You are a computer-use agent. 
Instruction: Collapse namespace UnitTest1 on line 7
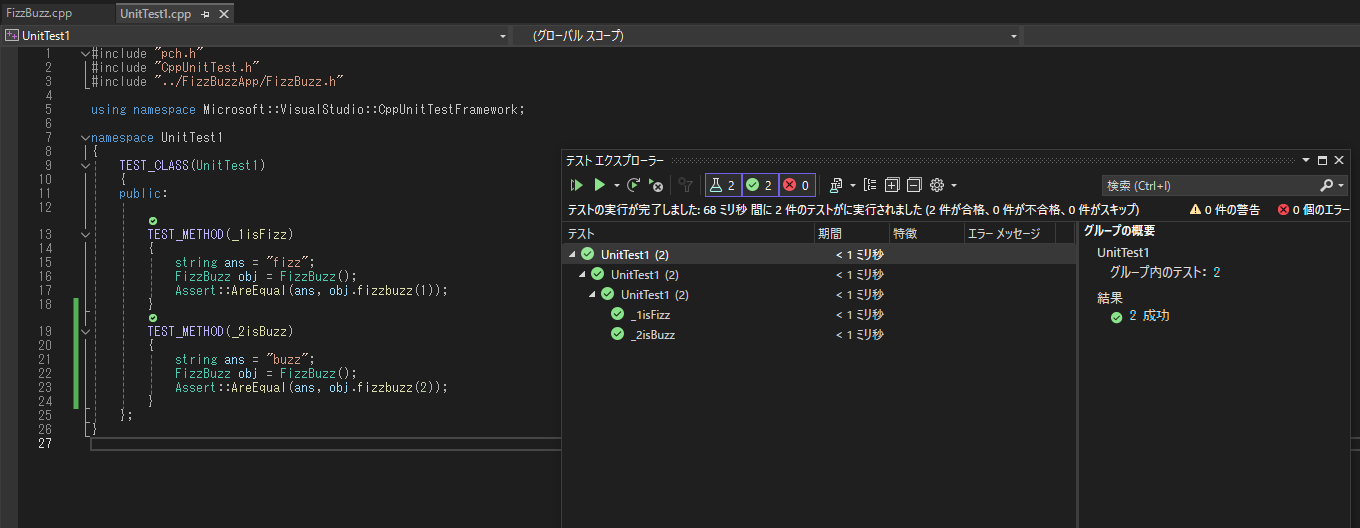(85, 137)
